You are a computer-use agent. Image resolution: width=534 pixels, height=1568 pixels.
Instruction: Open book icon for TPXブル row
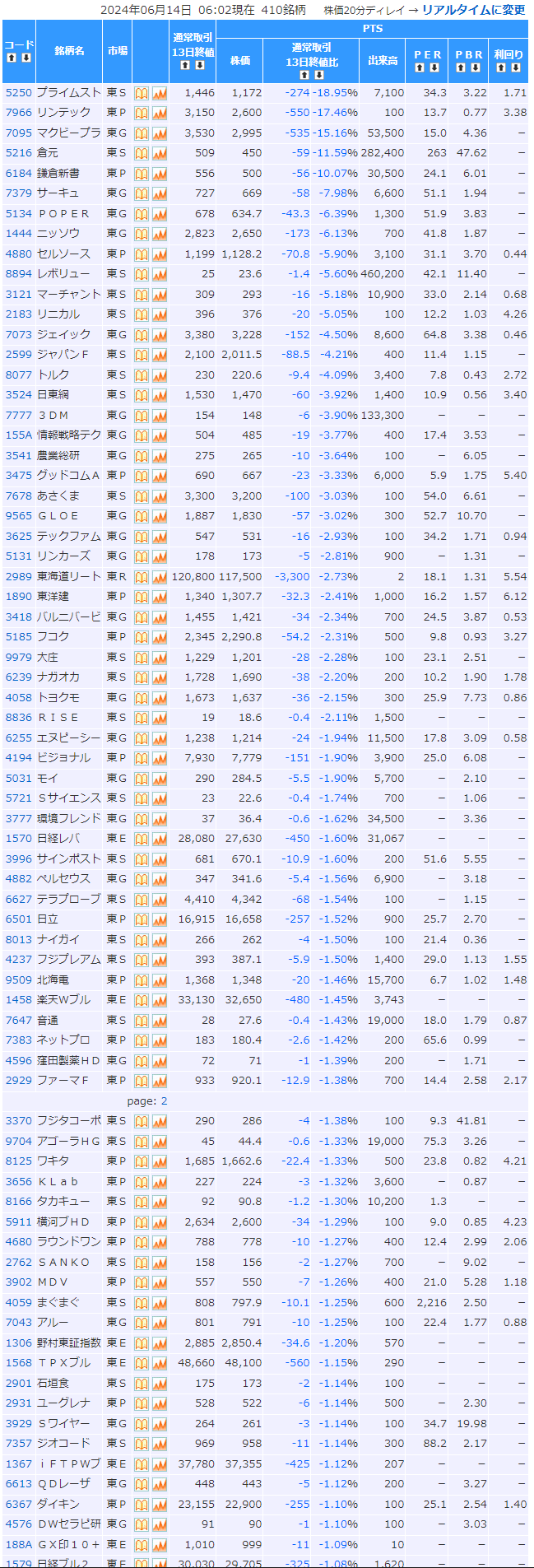coord(142,1363)
